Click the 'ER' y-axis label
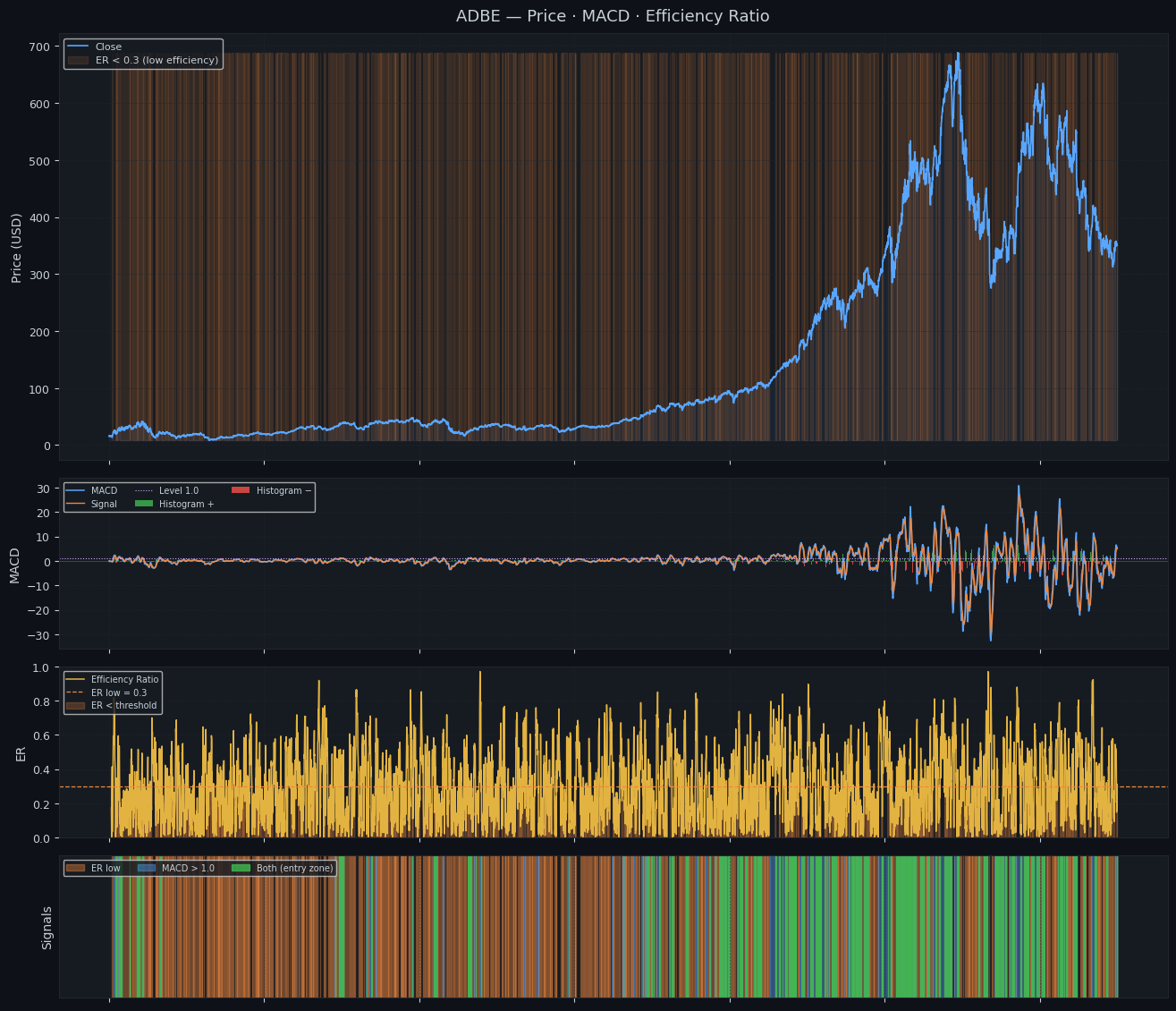 click(21, 753)
